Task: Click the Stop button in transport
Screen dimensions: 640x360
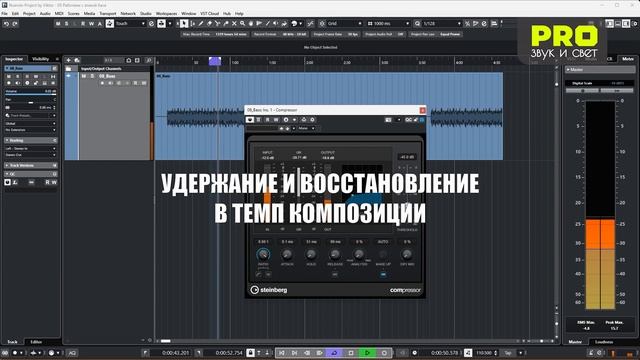Action: (351, 353)
